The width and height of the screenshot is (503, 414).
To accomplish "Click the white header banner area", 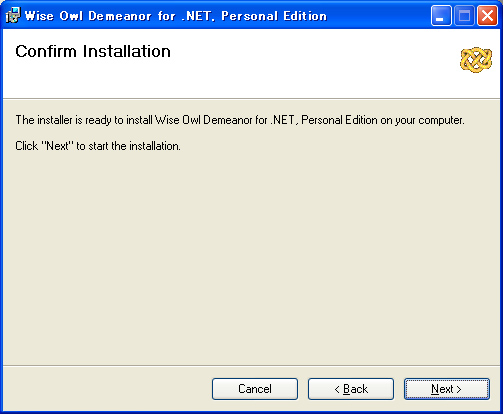I will pos(251,63).
